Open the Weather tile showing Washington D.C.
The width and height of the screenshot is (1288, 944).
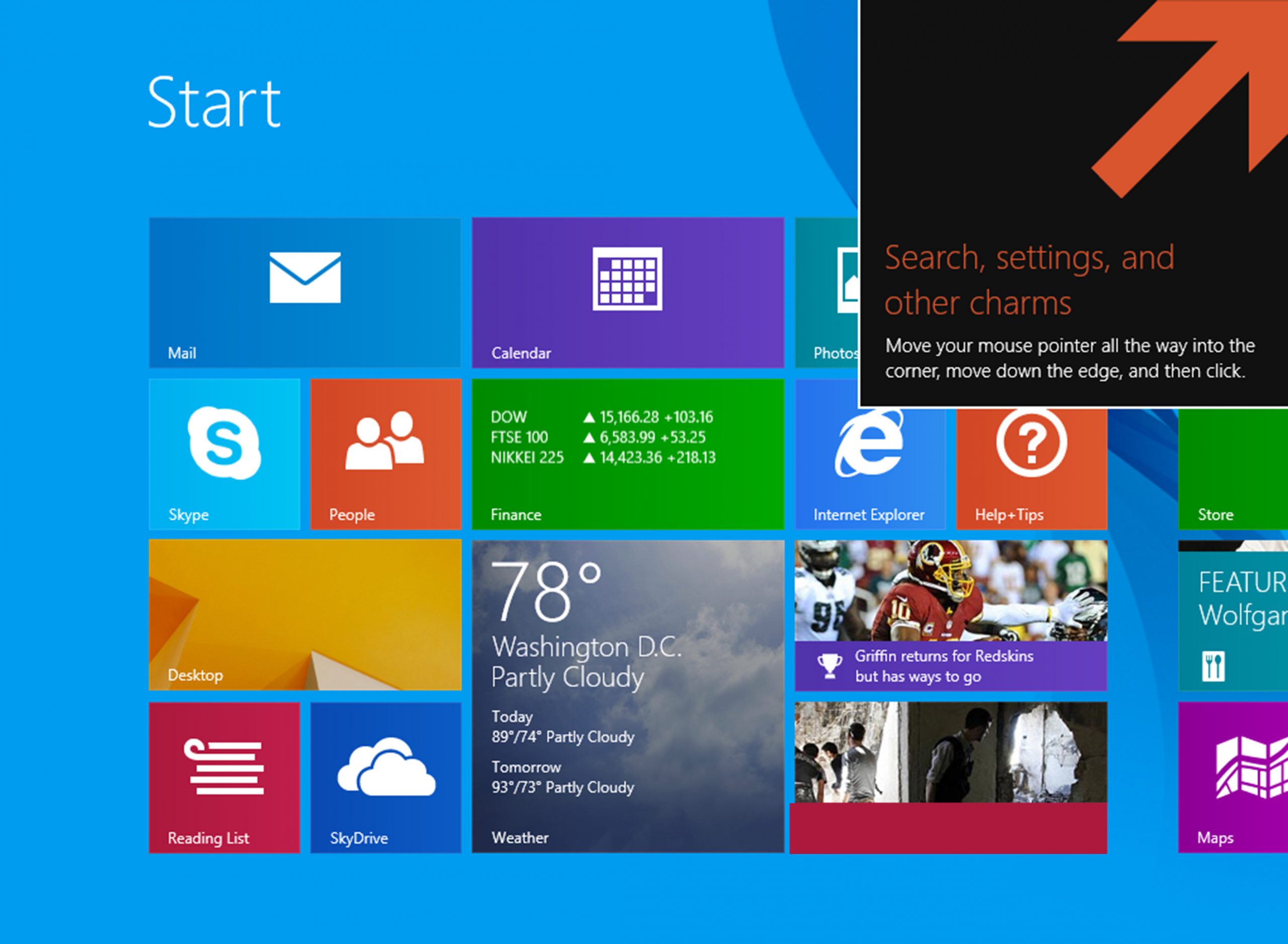coord(627,696)
